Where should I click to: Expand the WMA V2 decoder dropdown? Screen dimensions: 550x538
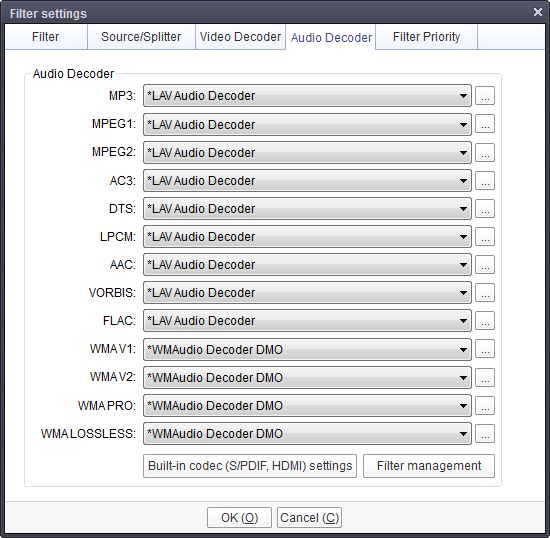point(307,377)
